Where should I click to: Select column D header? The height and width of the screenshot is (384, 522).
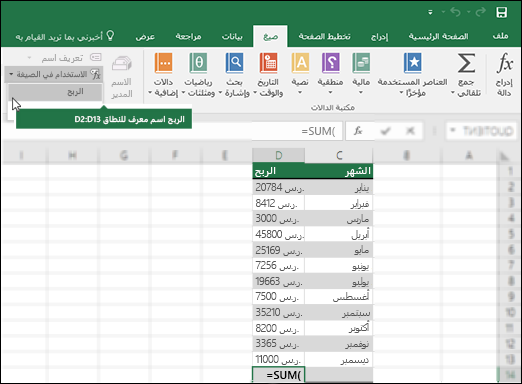point(279,155)
